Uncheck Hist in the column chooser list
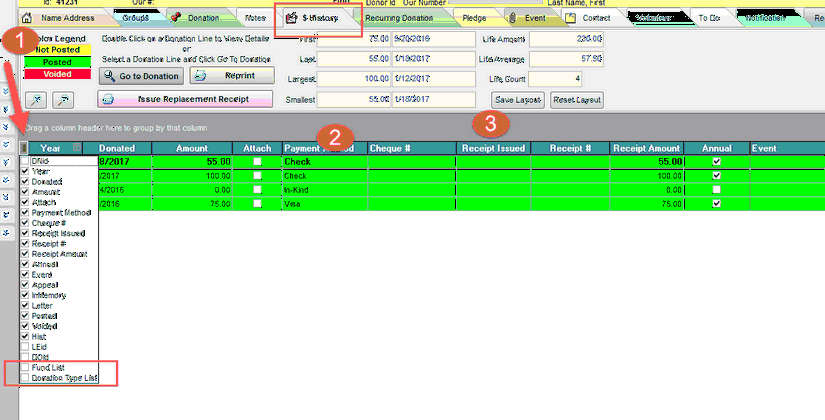The image size is (825, 420). tap(25, 336)
